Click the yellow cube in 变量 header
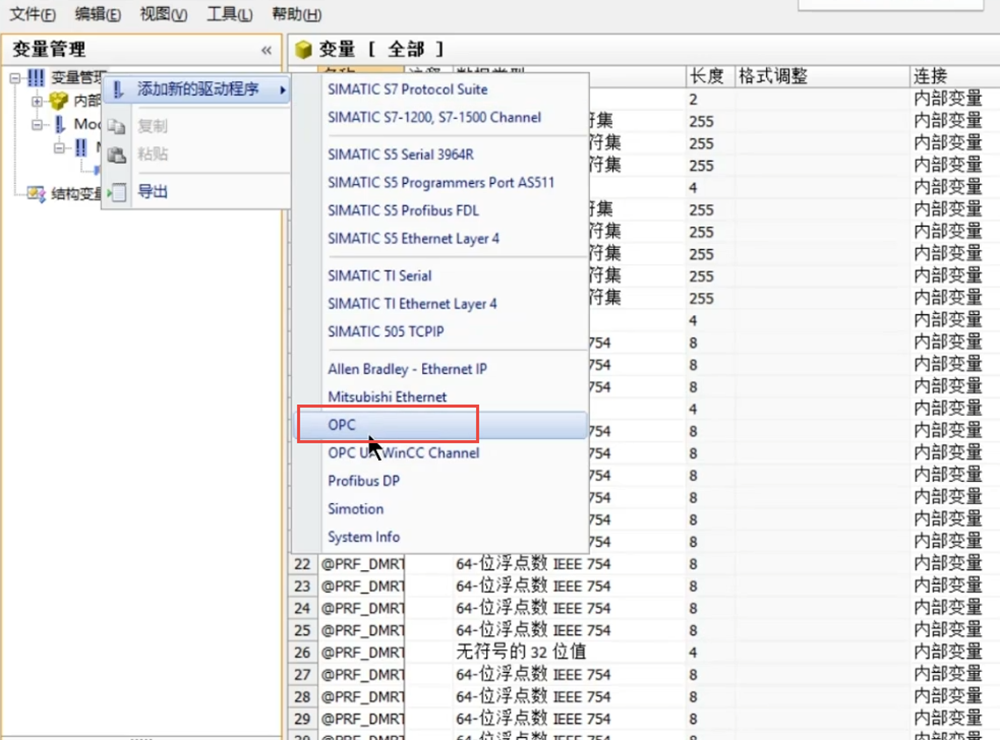This screenshot has height=740, width=1000. [304, 50]
